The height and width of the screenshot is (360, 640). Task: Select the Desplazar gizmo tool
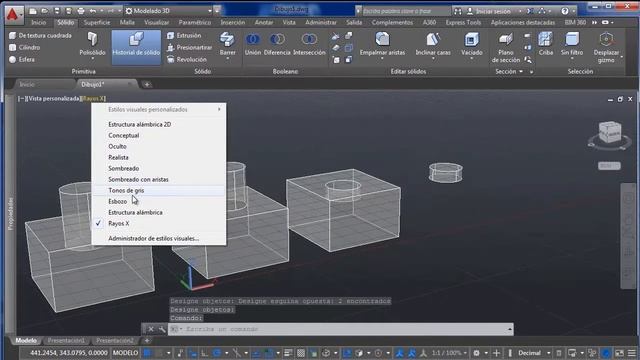(606, 48)
